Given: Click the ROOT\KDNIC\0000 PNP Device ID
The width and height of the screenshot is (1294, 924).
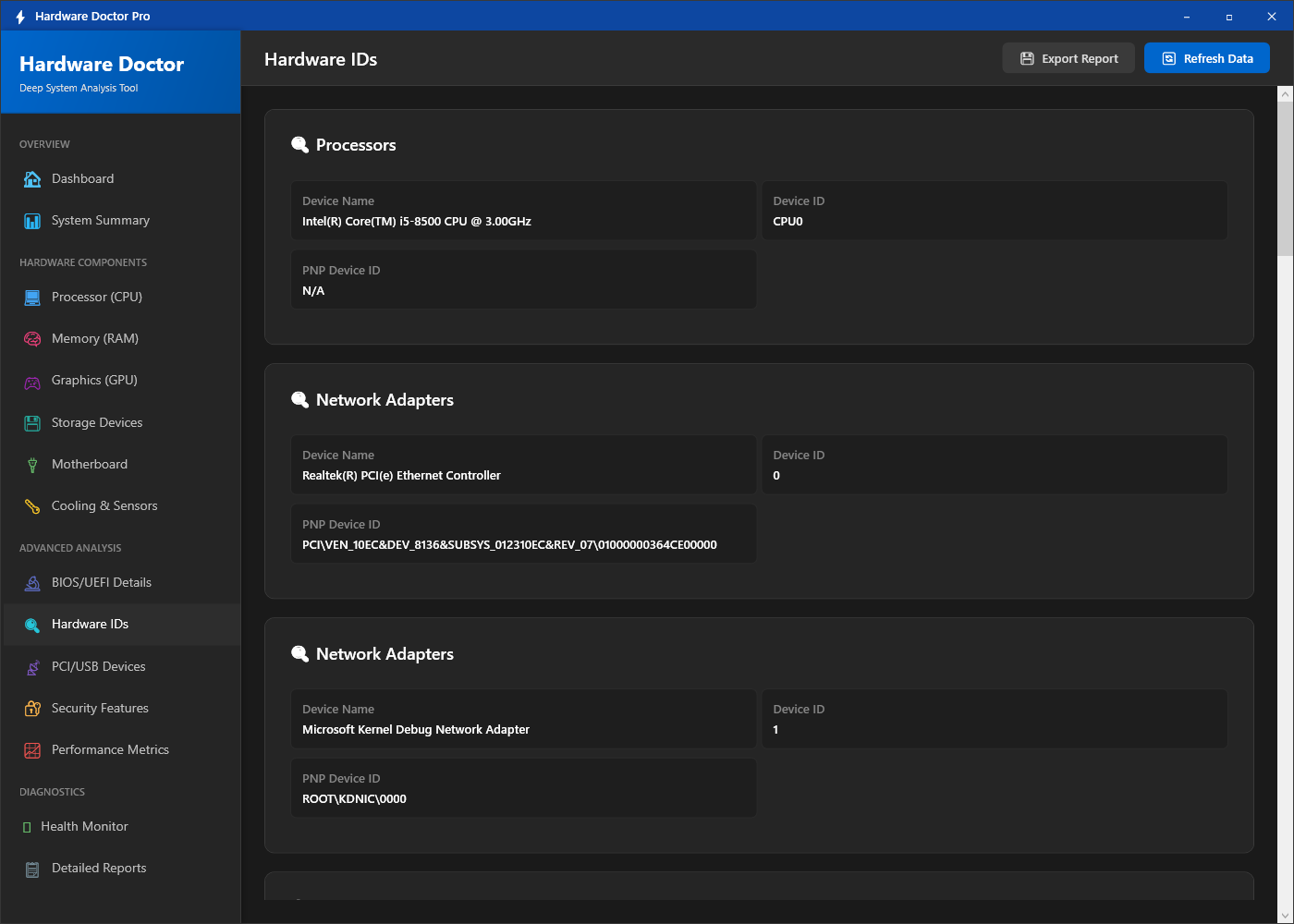Looking at the screenshot, I should pos(354,799).
